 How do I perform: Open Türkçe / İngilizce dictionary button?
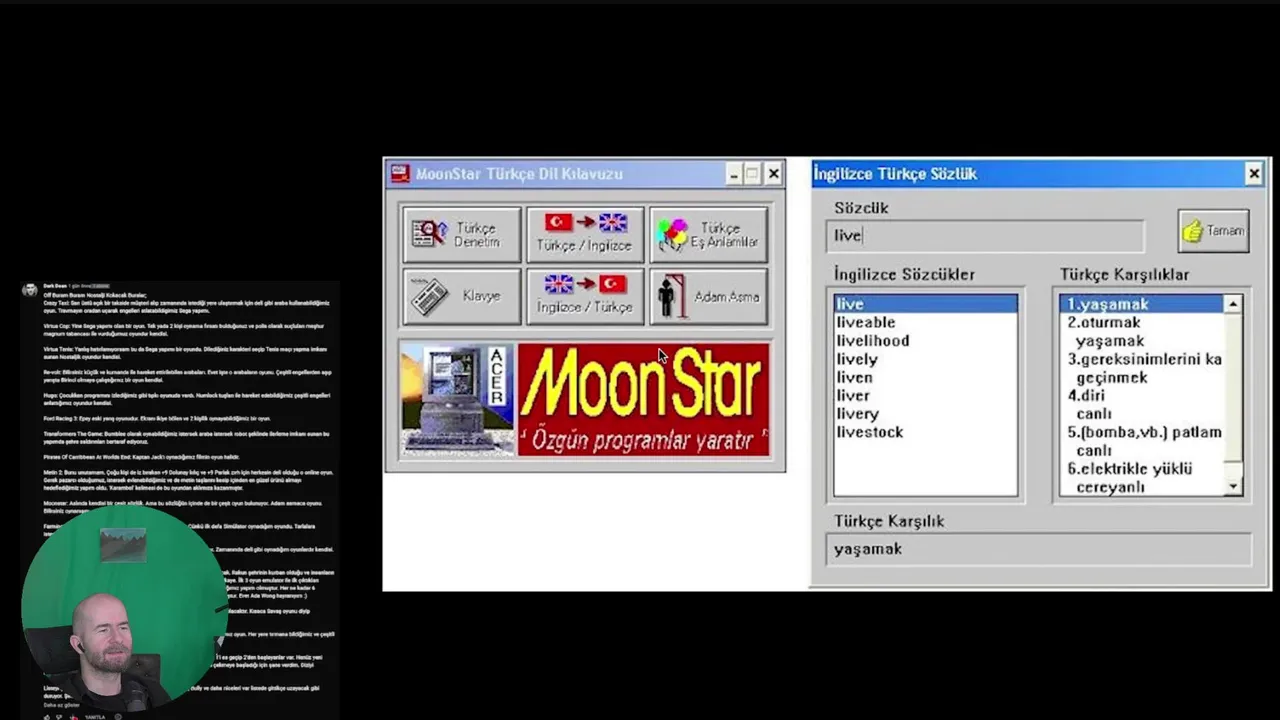[585, 235]
